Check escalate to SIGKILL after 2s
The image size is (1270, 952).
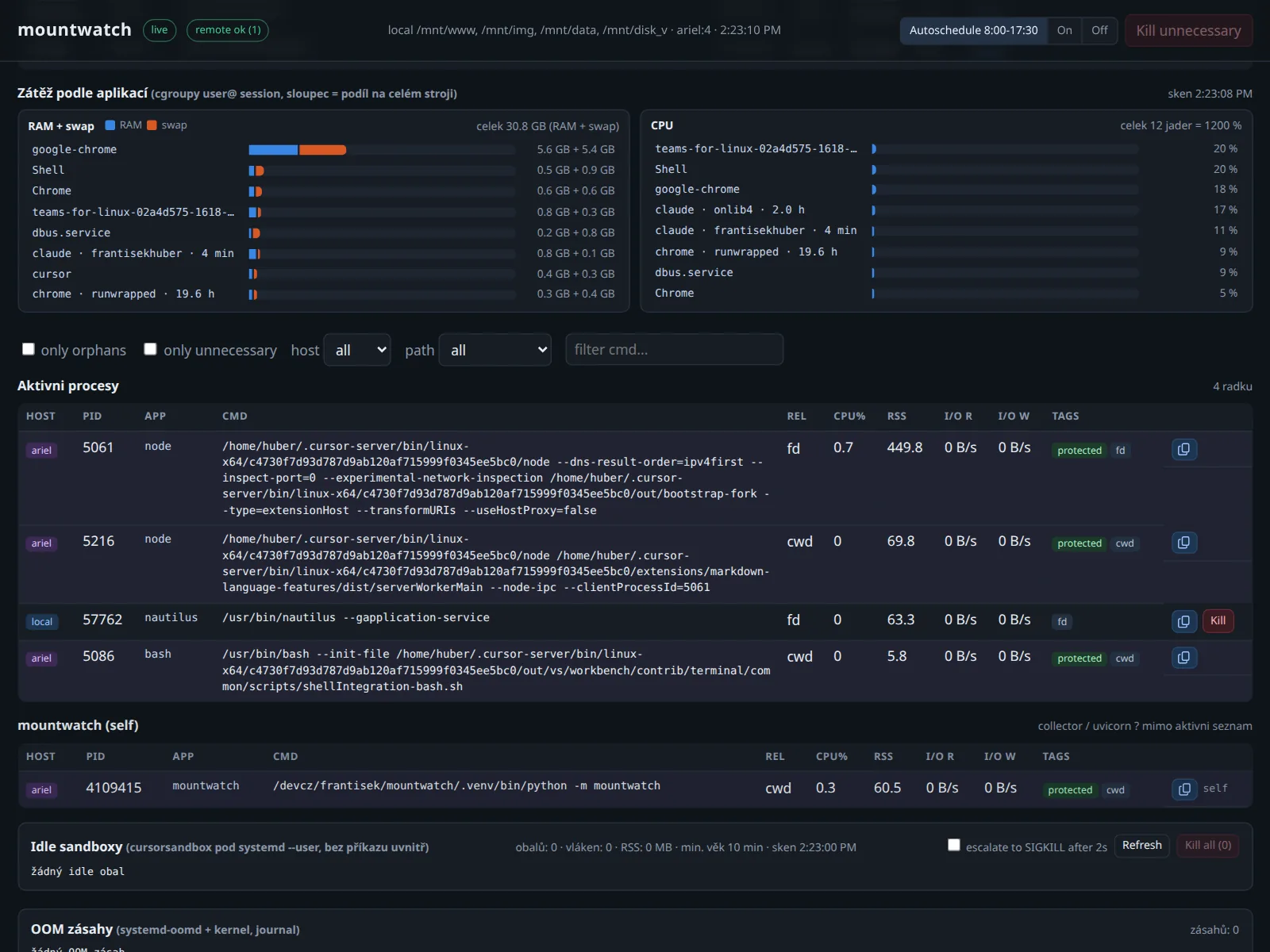954,845
